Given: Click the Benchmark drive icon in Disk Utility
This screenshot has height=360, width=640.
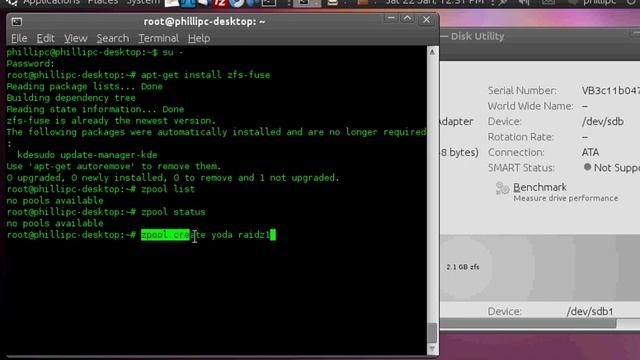Looking at the screenshot, I should point(502,189).
